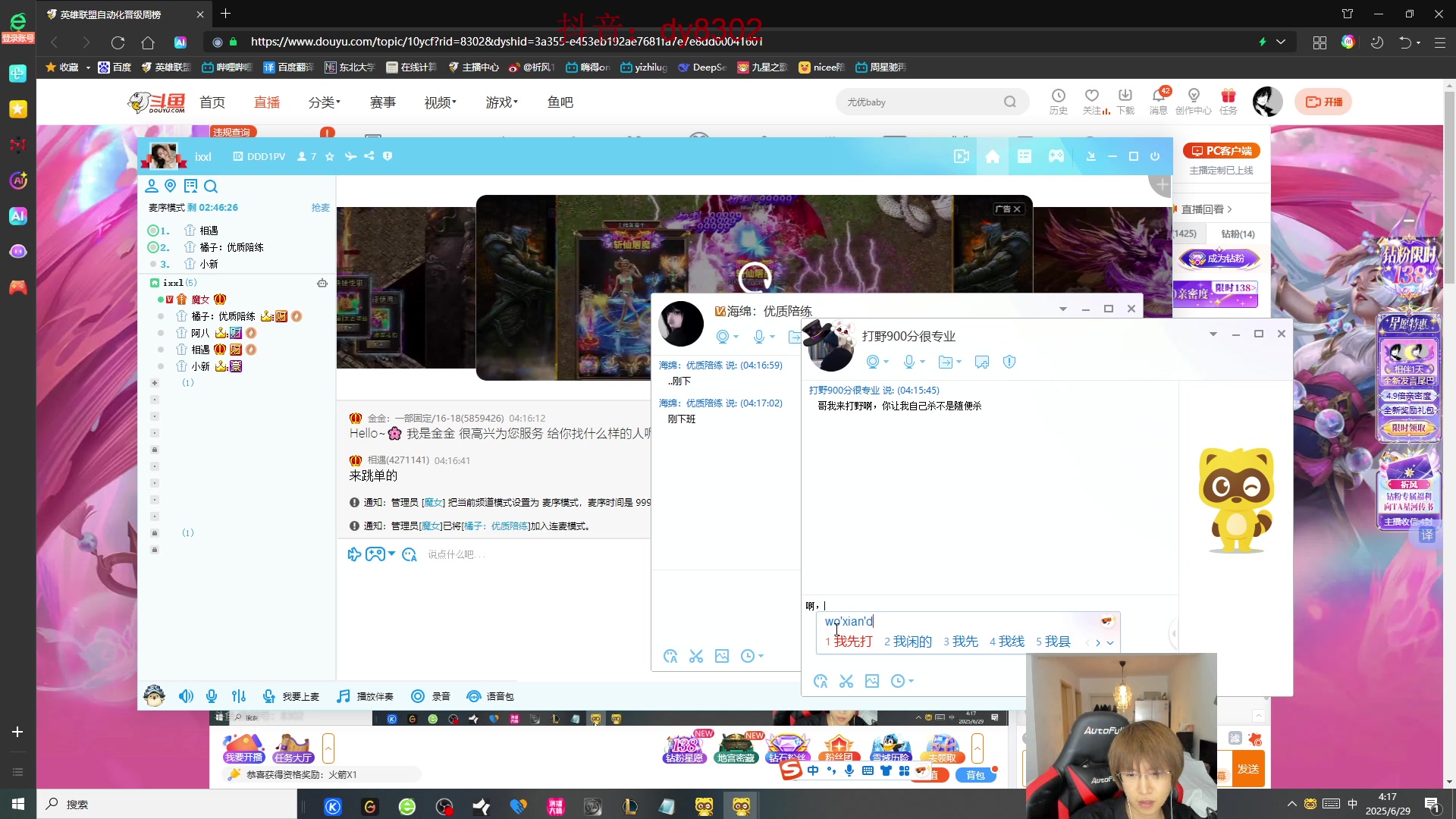Click the image icon in 海绵 chat window
Image resolution: width=1456 pixels, height=819 pixels.
pyautogui.click(x=722, y=656)
